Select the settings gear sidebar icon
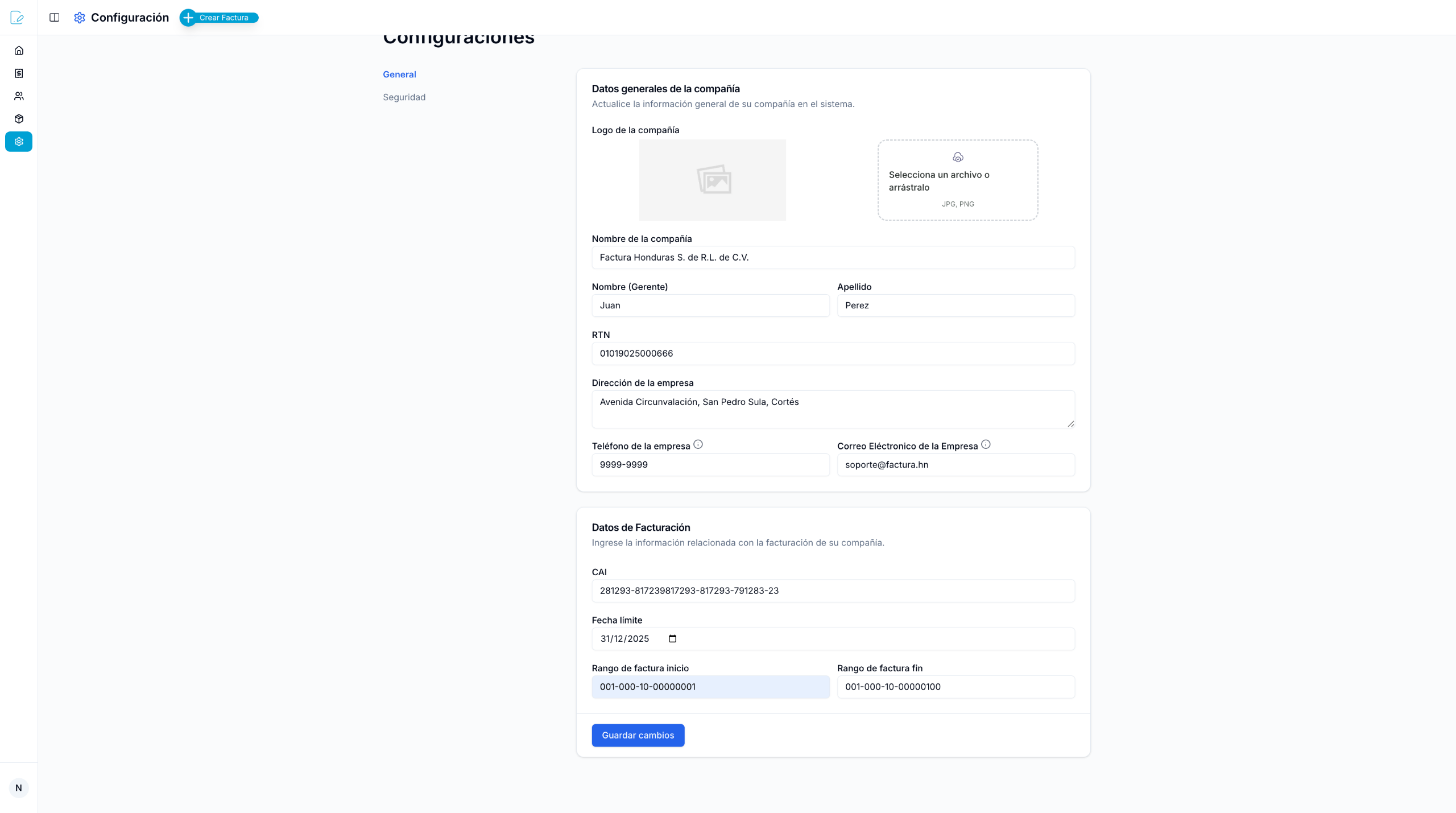The width and height of the screenshot is (1456, 813). pos(19,142)
